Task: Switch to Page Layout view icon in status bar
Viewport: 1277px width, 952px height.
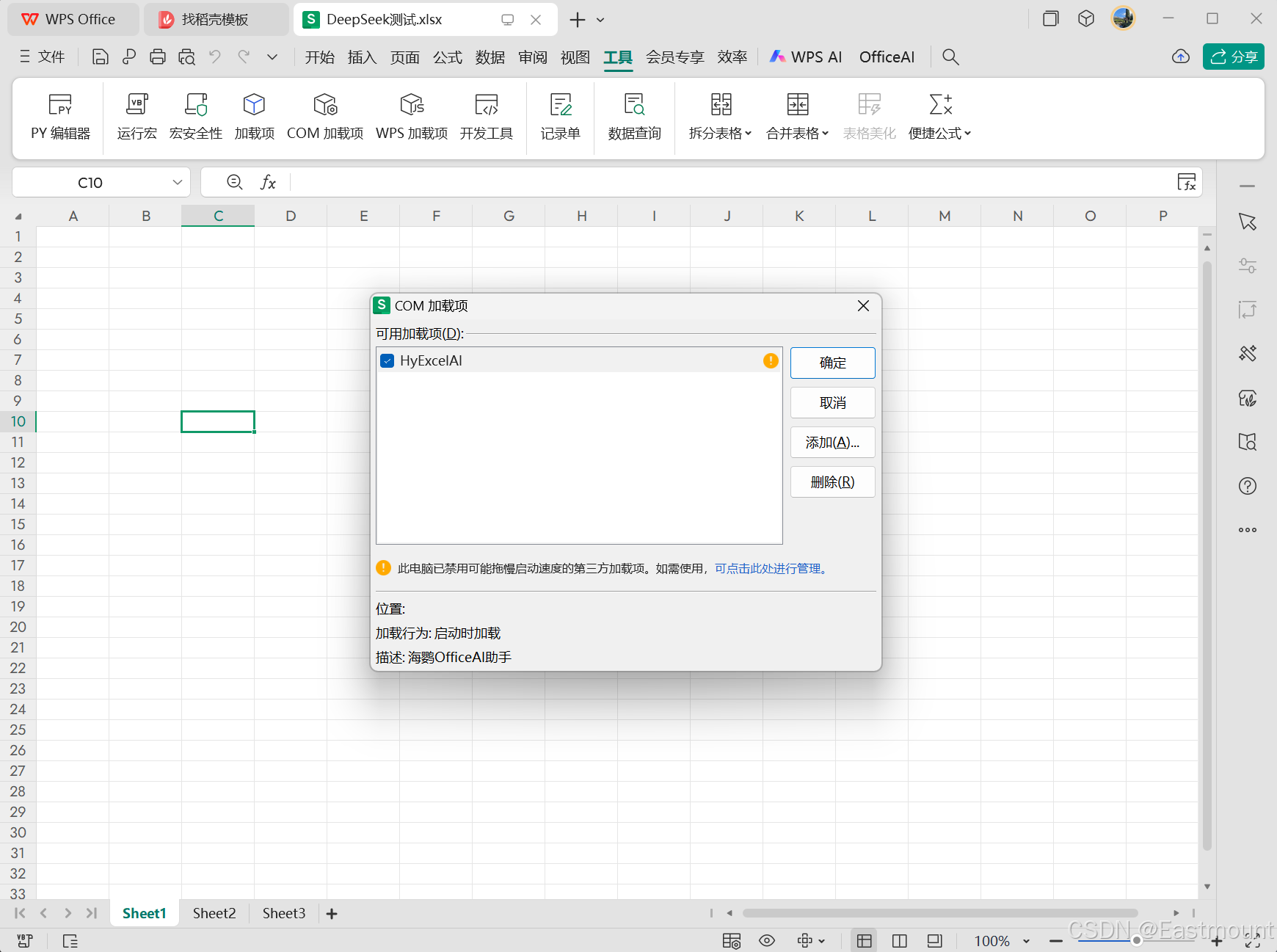Action: 900,941
